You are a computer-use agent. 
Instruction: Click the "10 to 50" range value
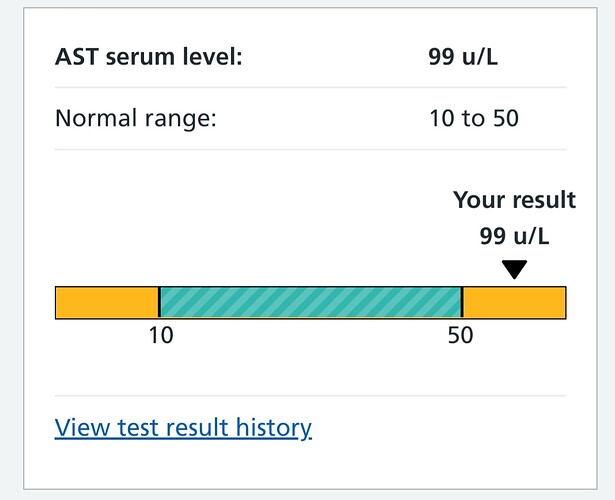[x=473, y=118]
